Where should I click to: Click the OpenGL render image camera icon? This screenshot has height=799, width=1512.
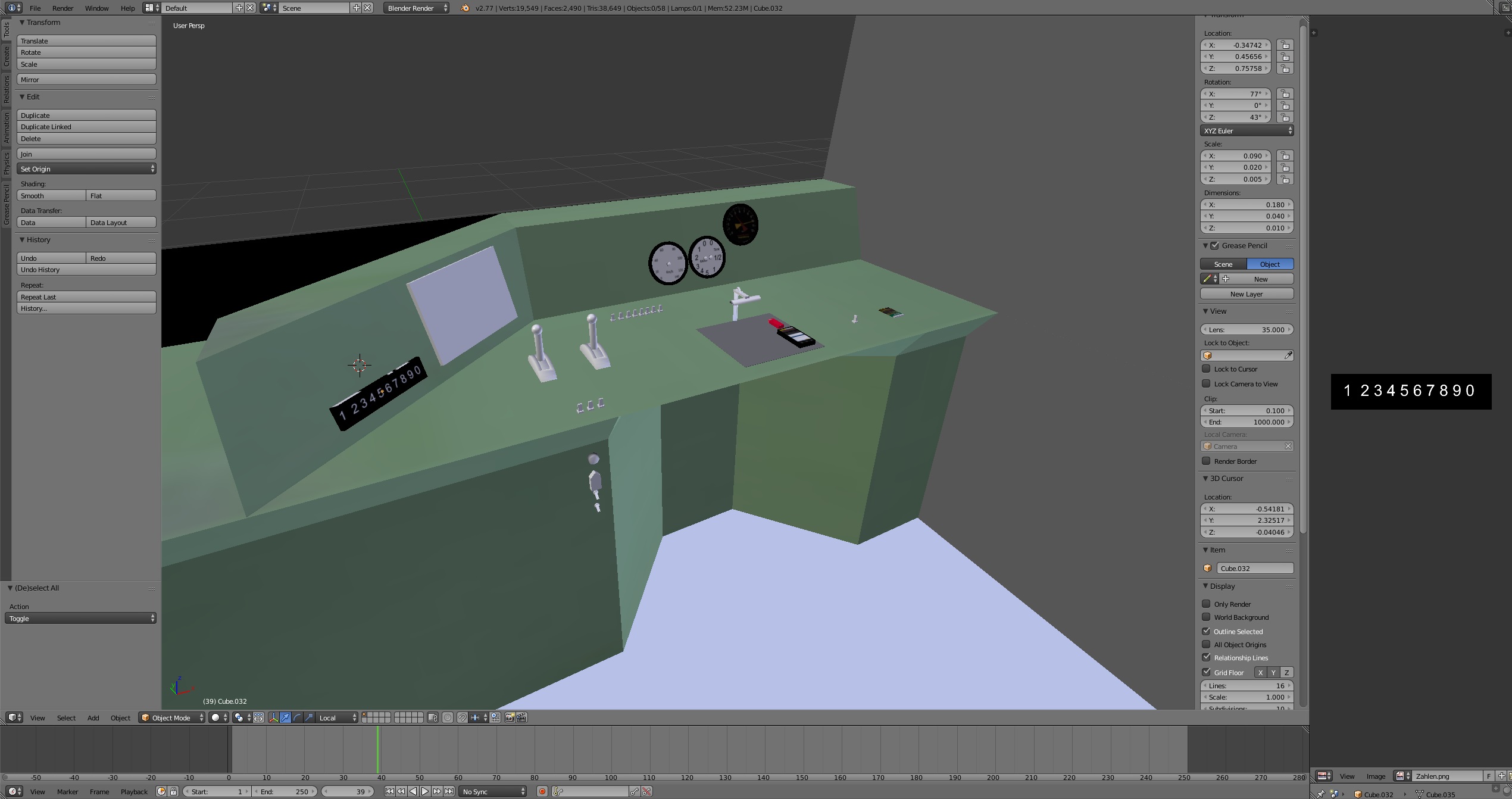click(510, 717)
